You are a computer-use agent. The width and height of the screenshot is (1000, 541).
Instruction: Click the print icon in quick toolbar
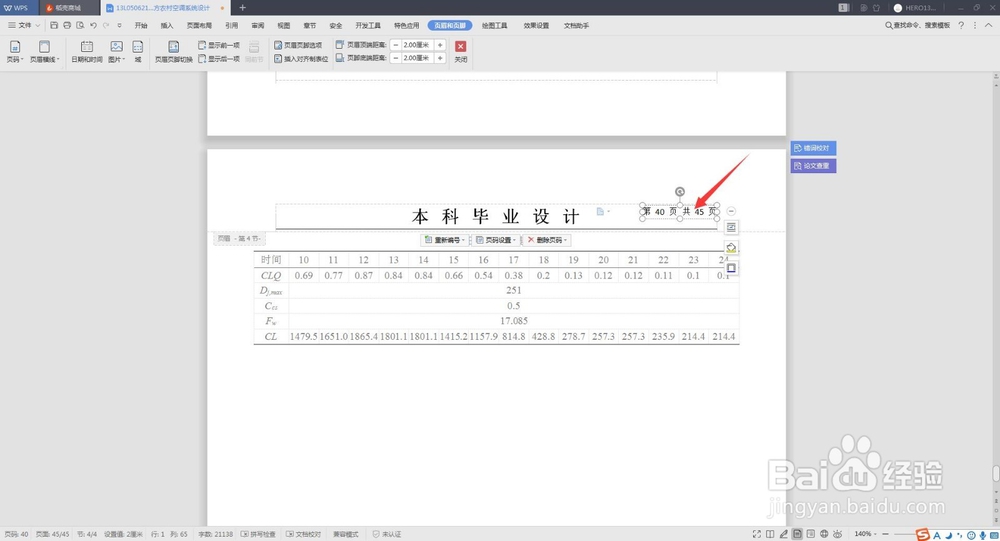tap(67, 26)
